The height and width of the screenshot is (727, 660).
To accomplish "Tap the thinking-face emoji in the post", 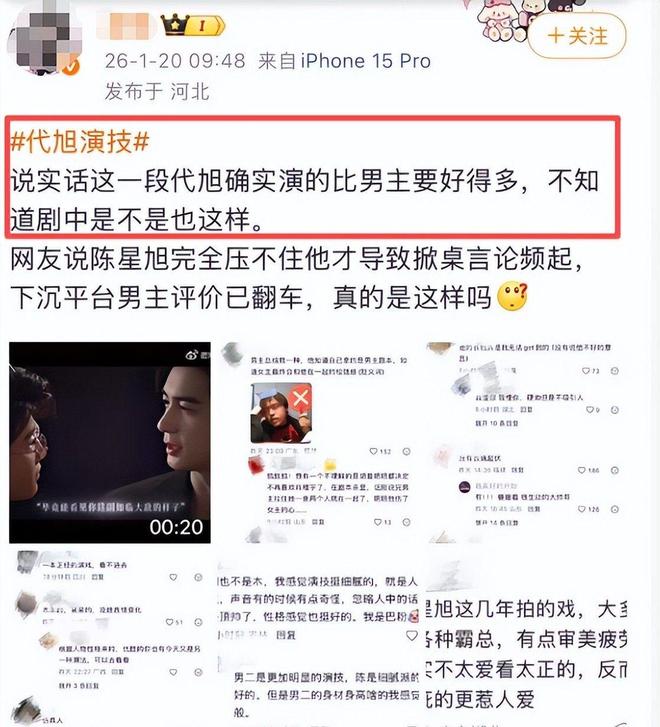I will [x=512, y=296].
